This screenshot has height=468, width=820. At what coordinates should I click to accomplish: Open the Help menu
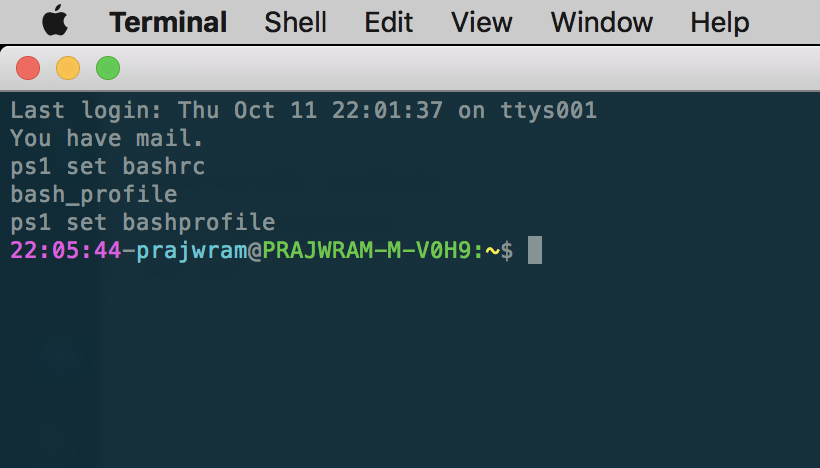point(720,22)
